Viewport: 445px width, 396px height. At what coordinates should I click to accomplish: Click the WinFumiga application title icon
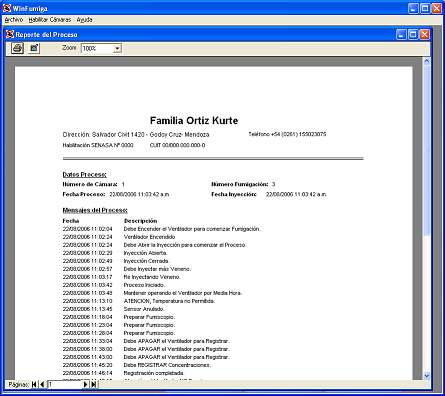click(7, 8)
